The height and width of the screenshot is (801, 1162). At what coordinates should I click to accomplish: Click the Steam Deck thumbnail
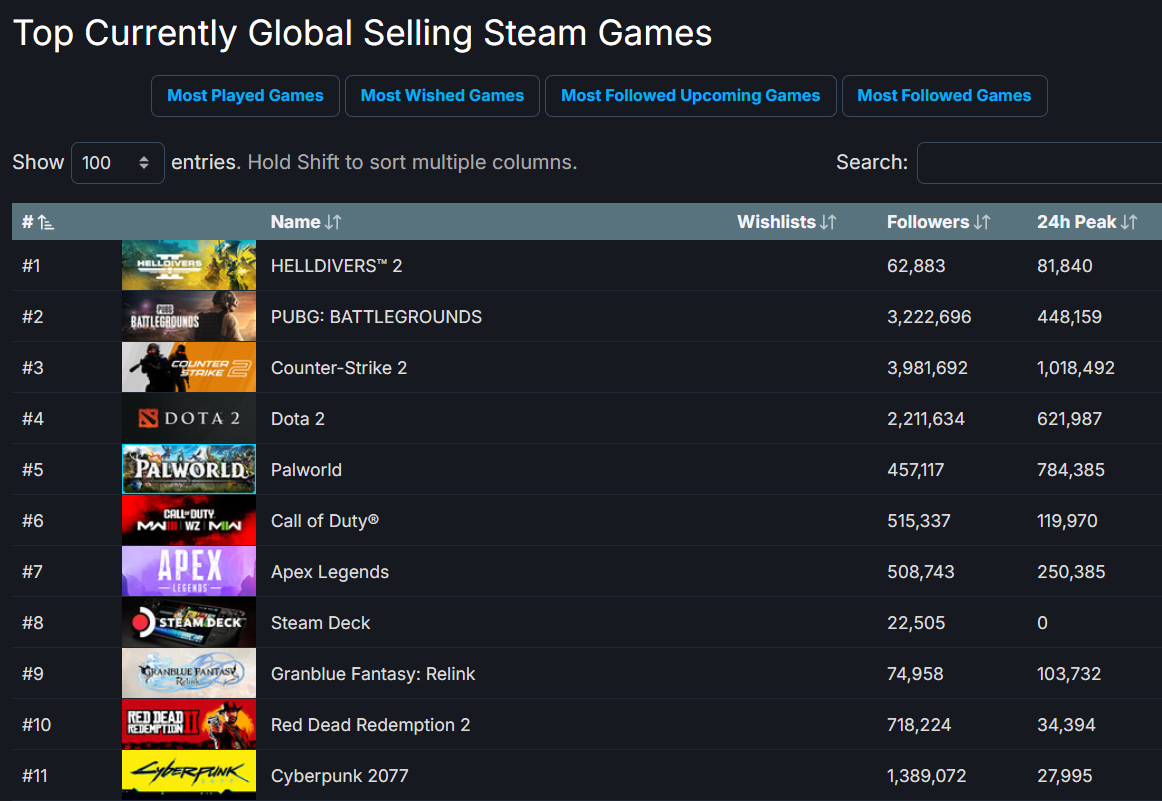(189, 622)
